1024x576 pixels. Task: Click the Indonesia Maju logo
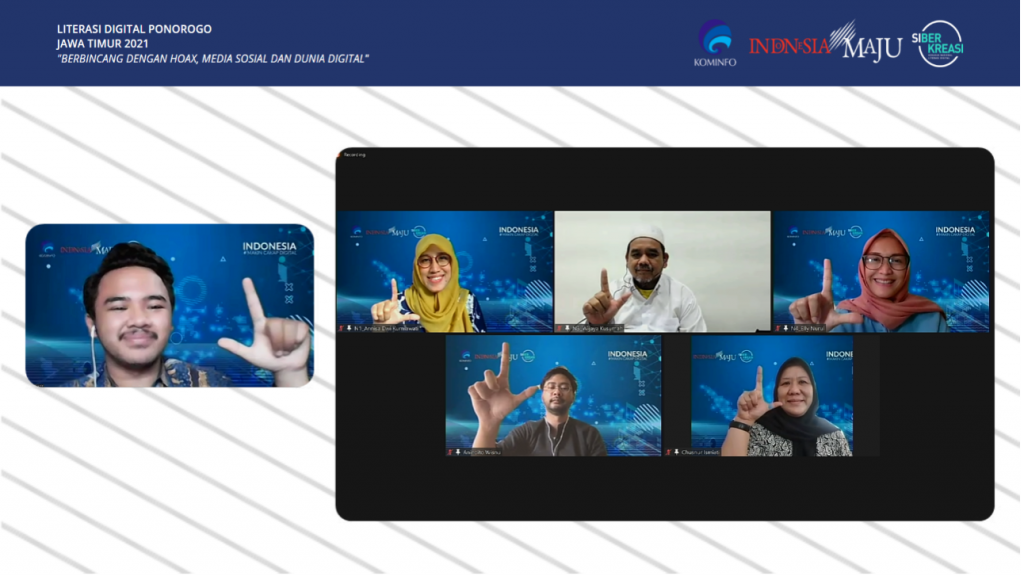pyautogui.click(x=825, y=44)
